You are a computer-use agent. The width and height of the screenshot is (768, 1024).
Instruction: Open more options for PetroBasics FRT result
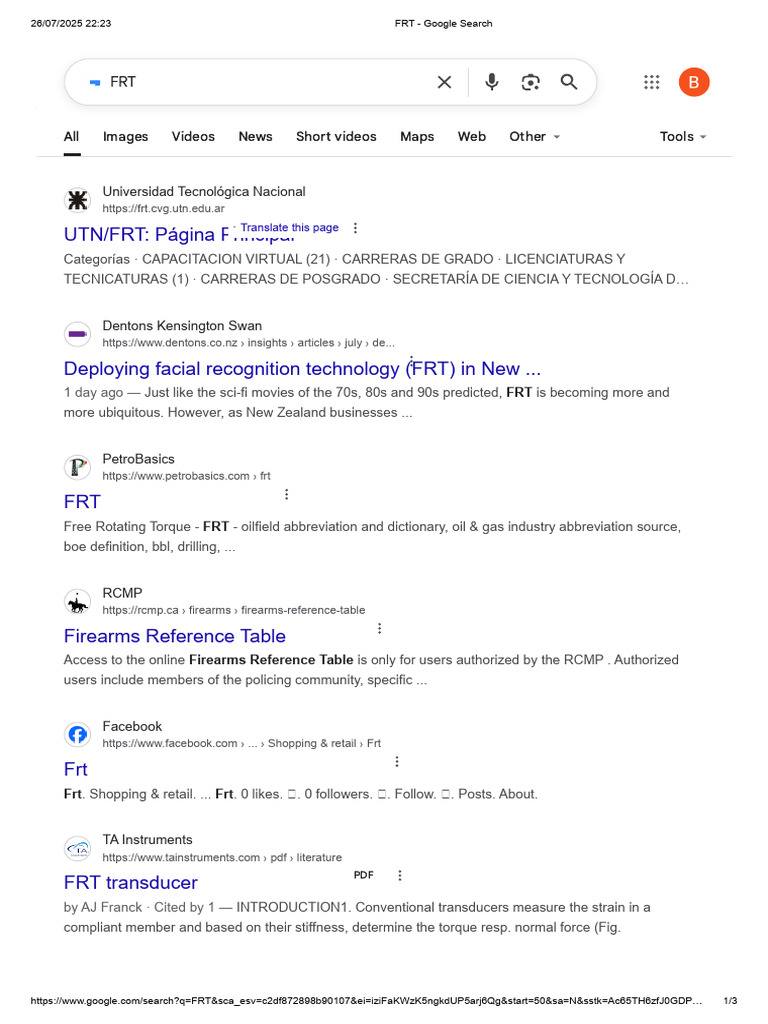287,494
